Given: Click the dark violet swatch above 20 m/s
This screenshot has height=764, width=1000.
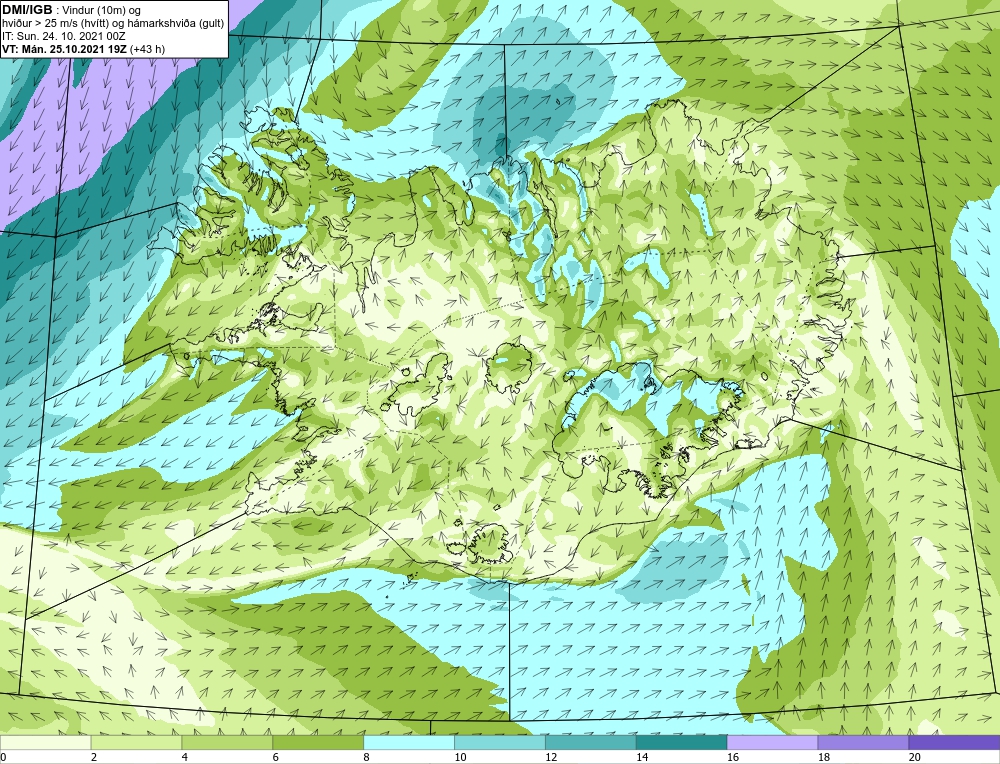Looking at the screenshot, I should [954, 742].
